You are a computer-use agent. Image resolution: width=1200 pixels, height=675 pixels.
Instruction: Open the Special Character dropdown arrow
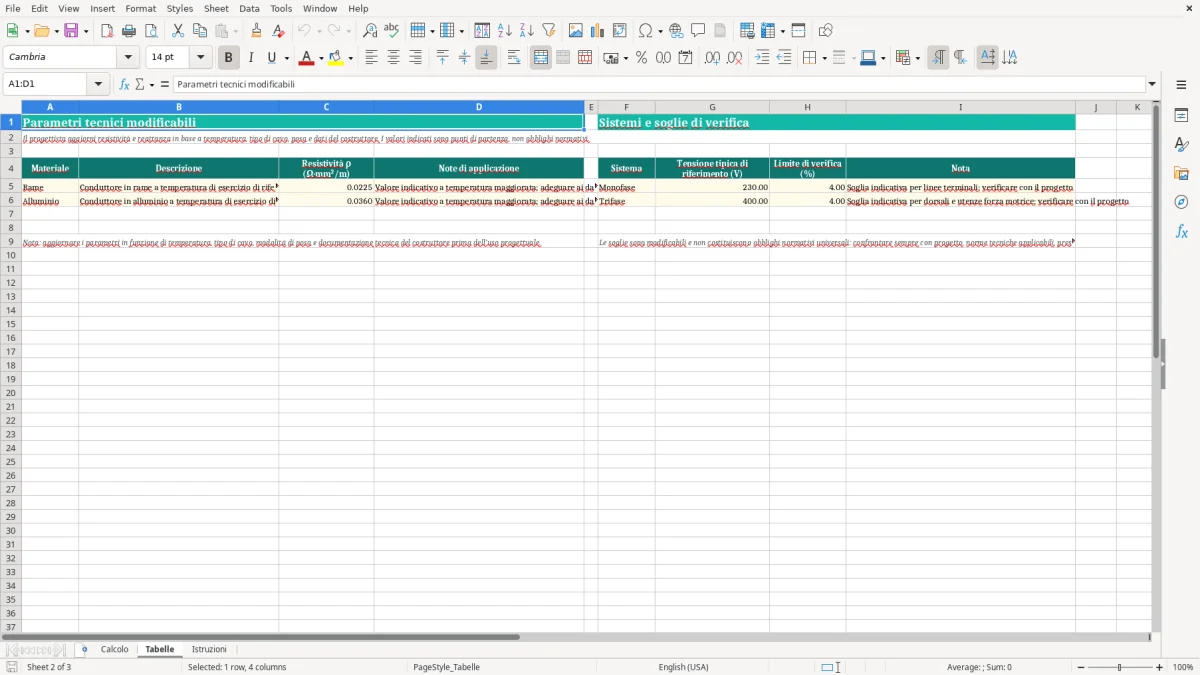661,31
